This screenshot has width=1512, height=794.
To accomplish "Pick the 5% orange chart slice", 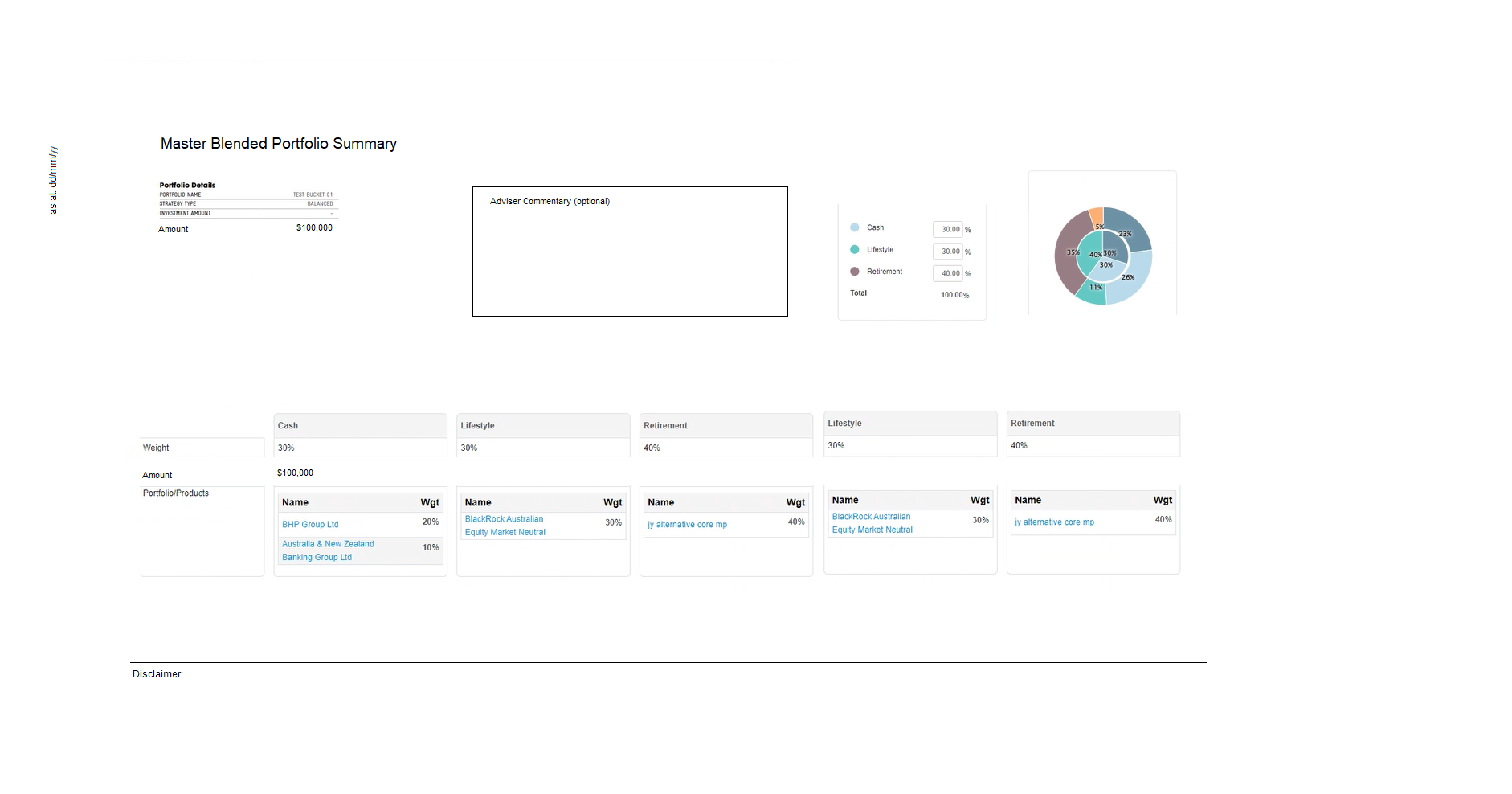I will point(1097,215).
